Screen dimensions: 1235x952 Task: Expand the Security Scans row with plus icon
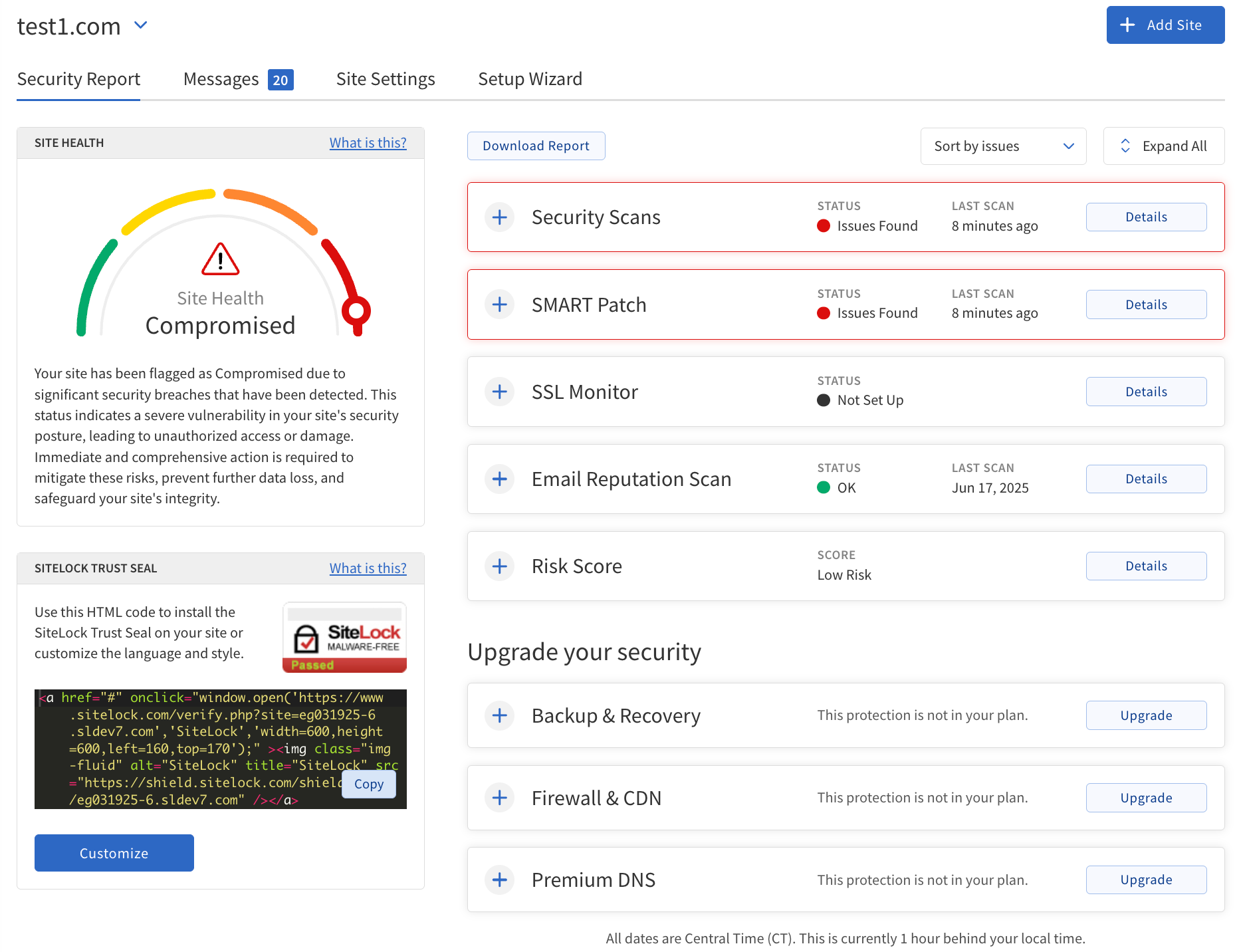(500, 217)
